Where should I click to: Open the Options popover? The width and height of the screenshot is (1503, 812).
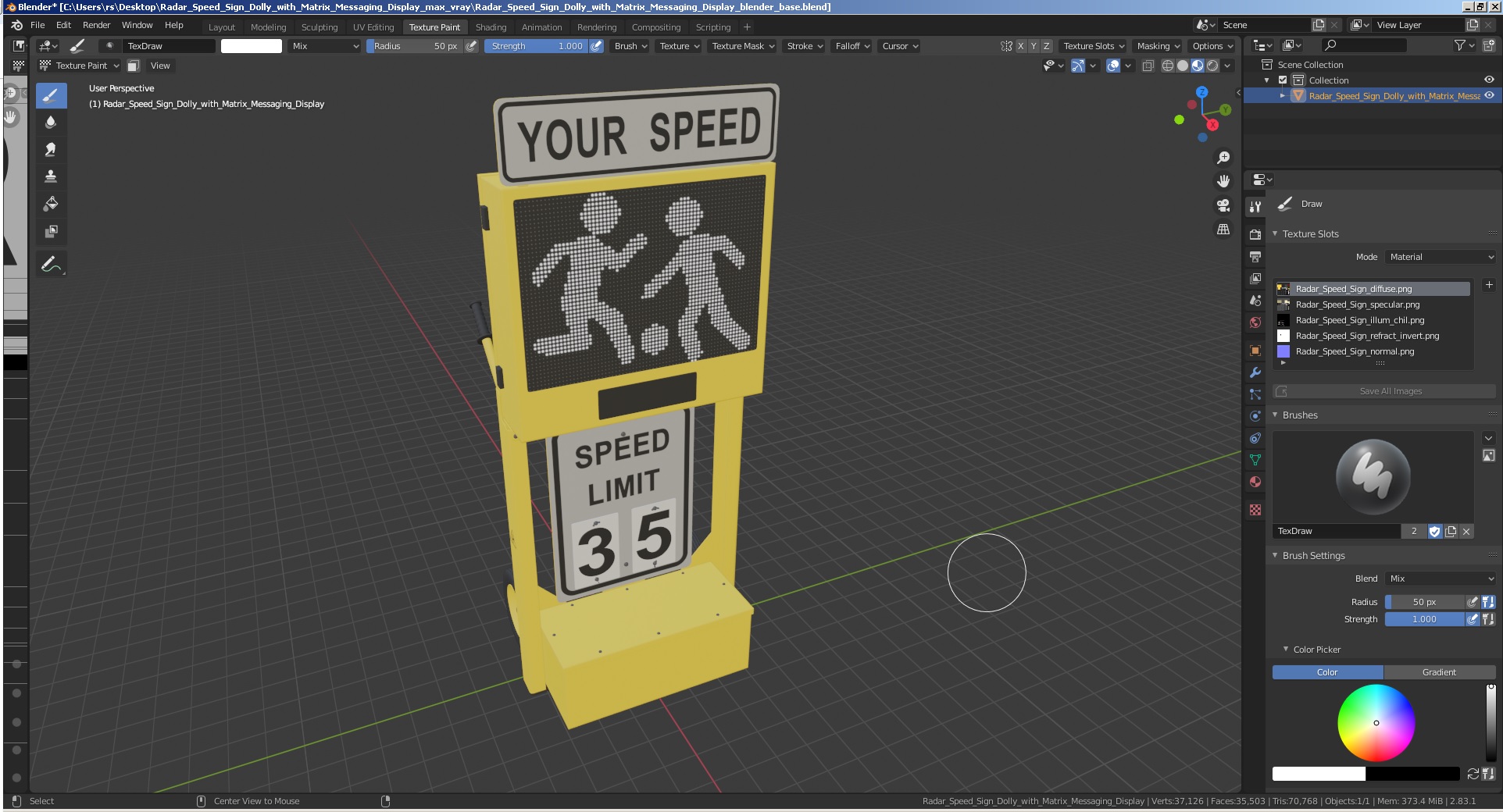point(1212,46)
